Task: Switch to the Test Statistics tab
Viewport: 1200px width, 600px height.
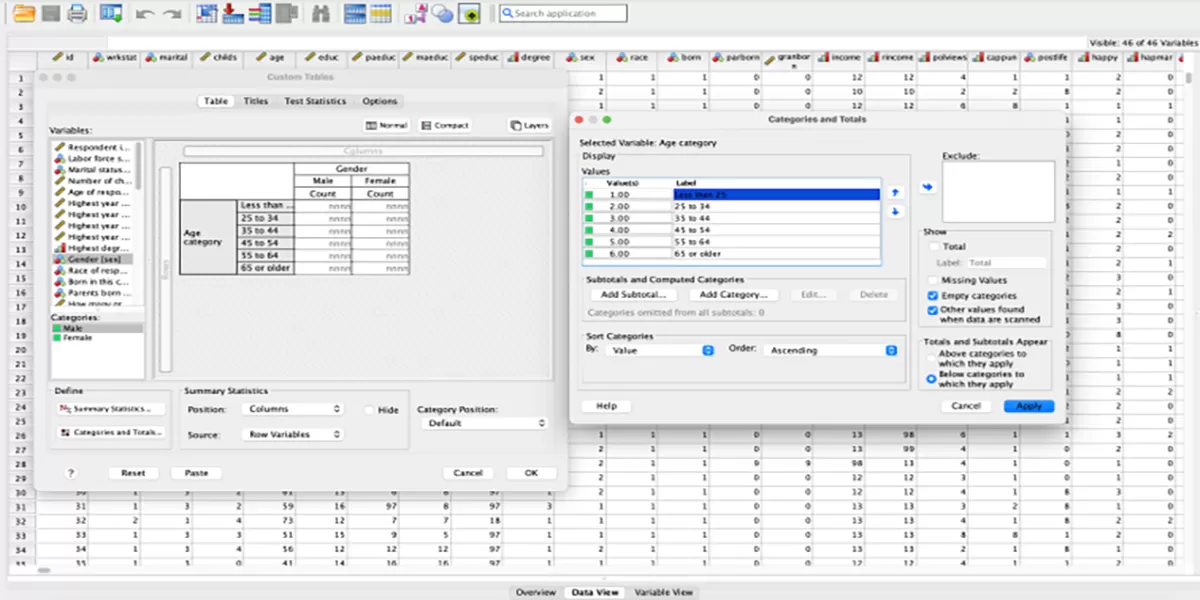Action: point(315,101)
